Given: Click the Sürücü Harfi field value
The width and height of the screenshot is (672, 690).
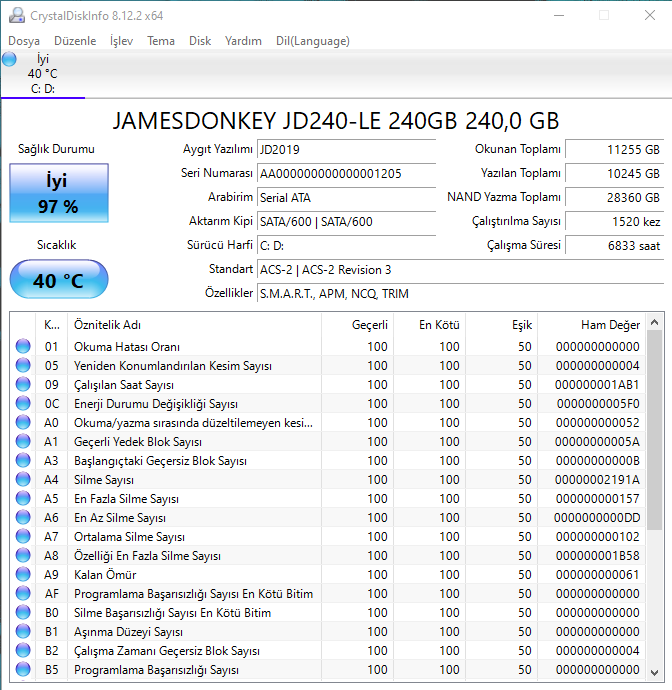Looking at the screenshot, I should 346,246.
